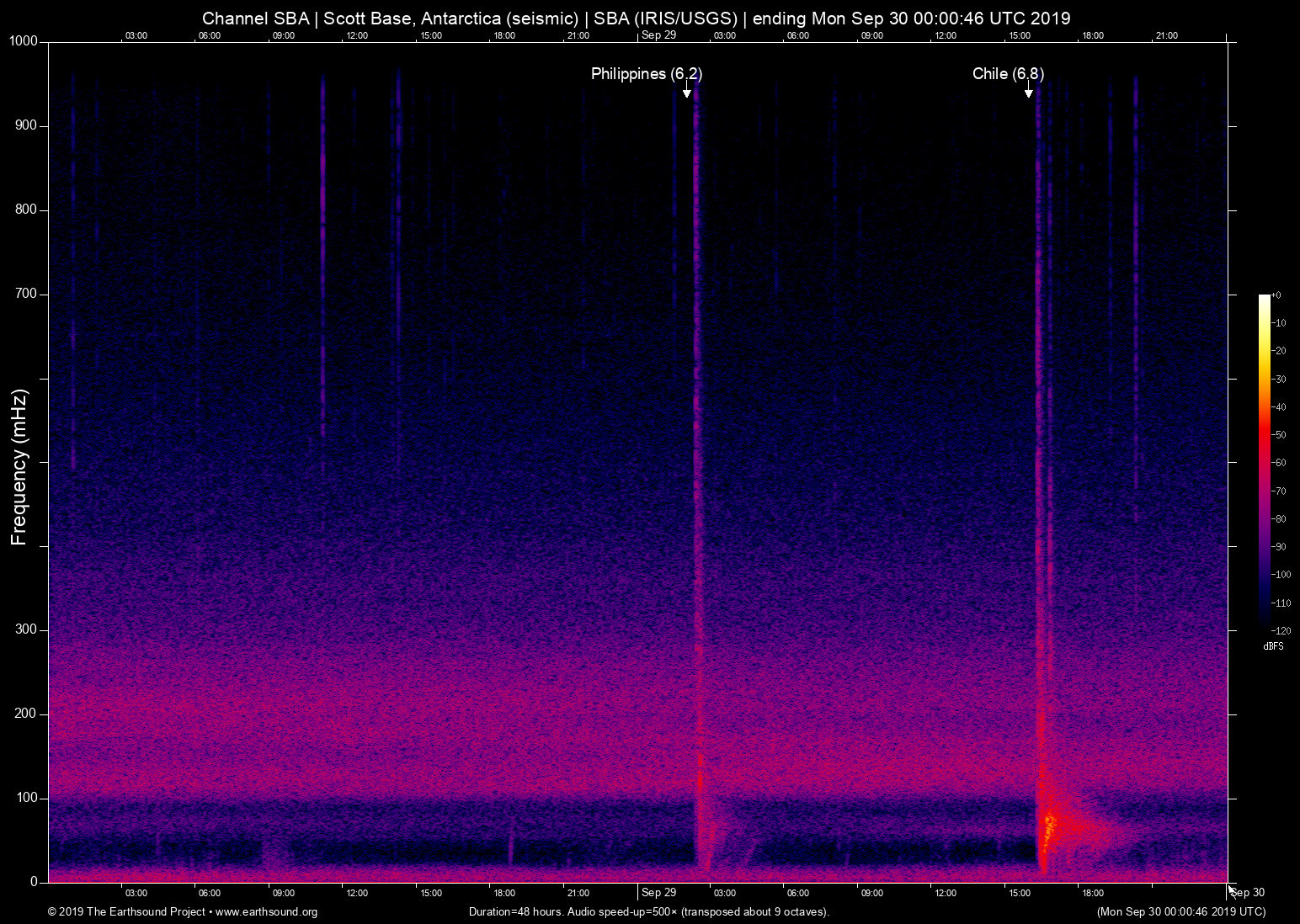Select the Philippines (6.2) earthquake annotation
This screenshot has width=1300, height=924.
pos(646,74)
